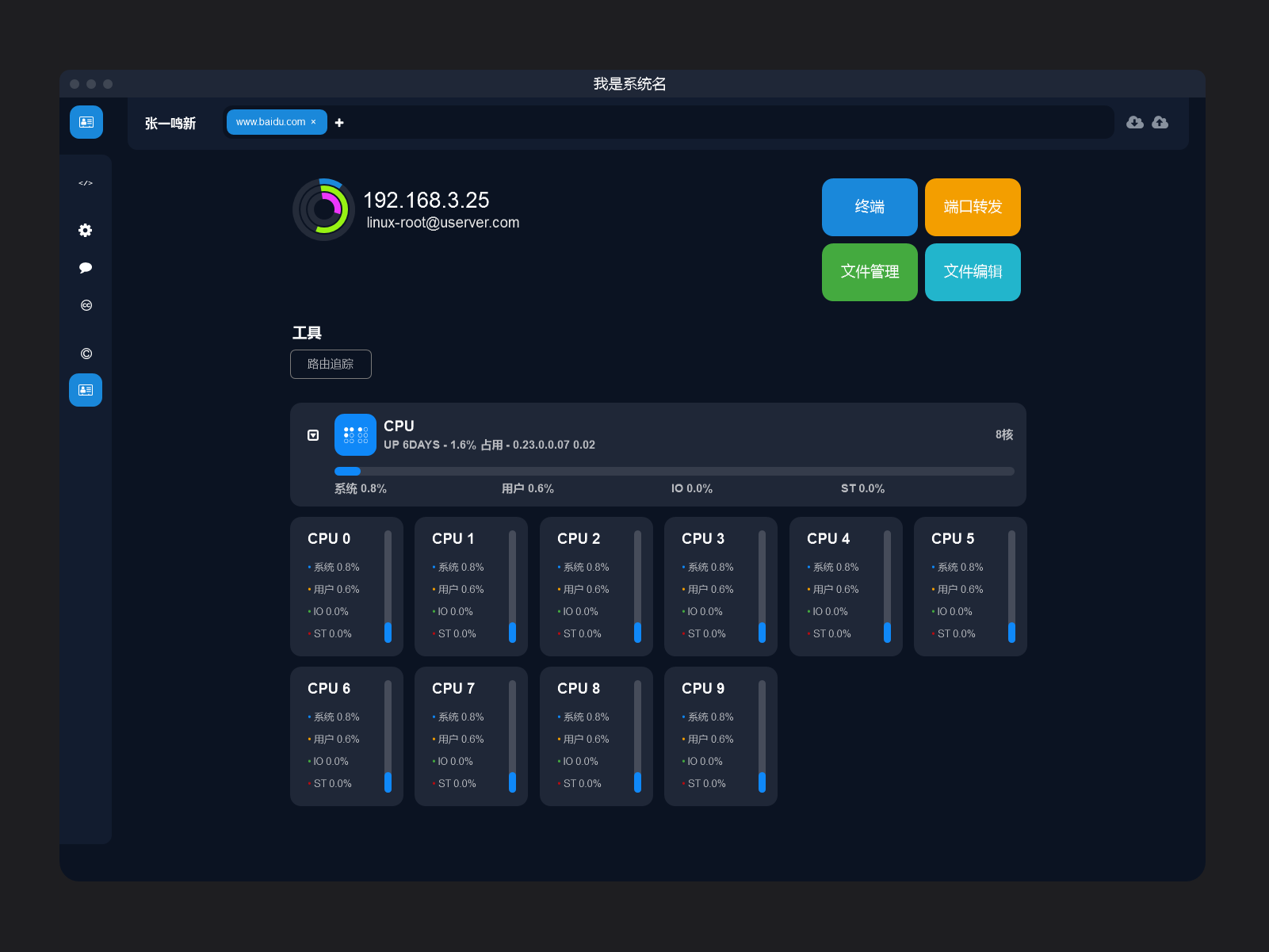Click the copyright symbol icon in sidebar
The width and height of the screenshot is (1269, 952).
(x=86, y=354)
